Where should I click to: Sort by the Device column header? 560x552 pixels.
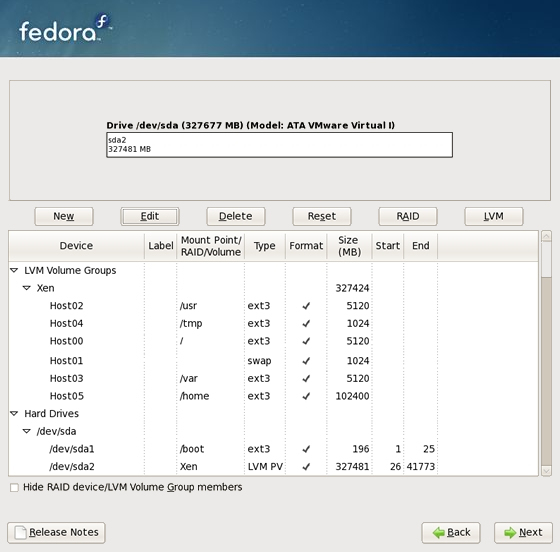76,246
